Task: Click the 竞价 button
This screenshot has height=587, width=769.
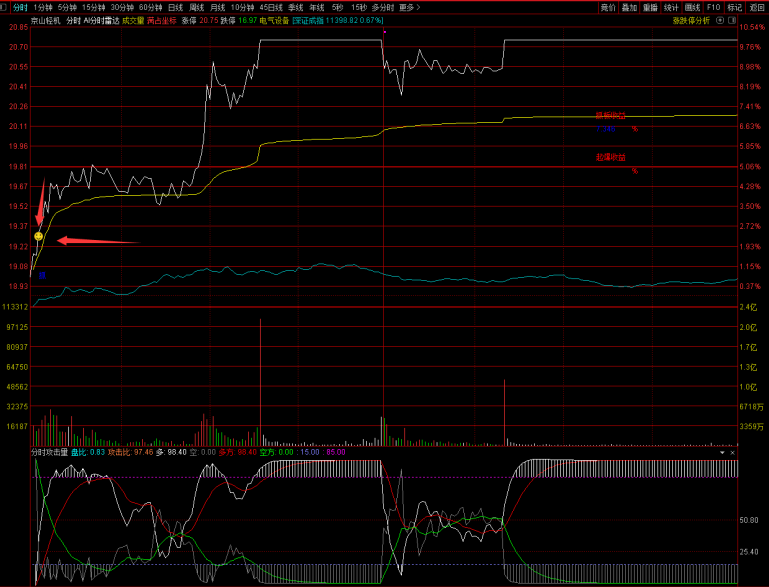Action: click(x=608, y=7)
